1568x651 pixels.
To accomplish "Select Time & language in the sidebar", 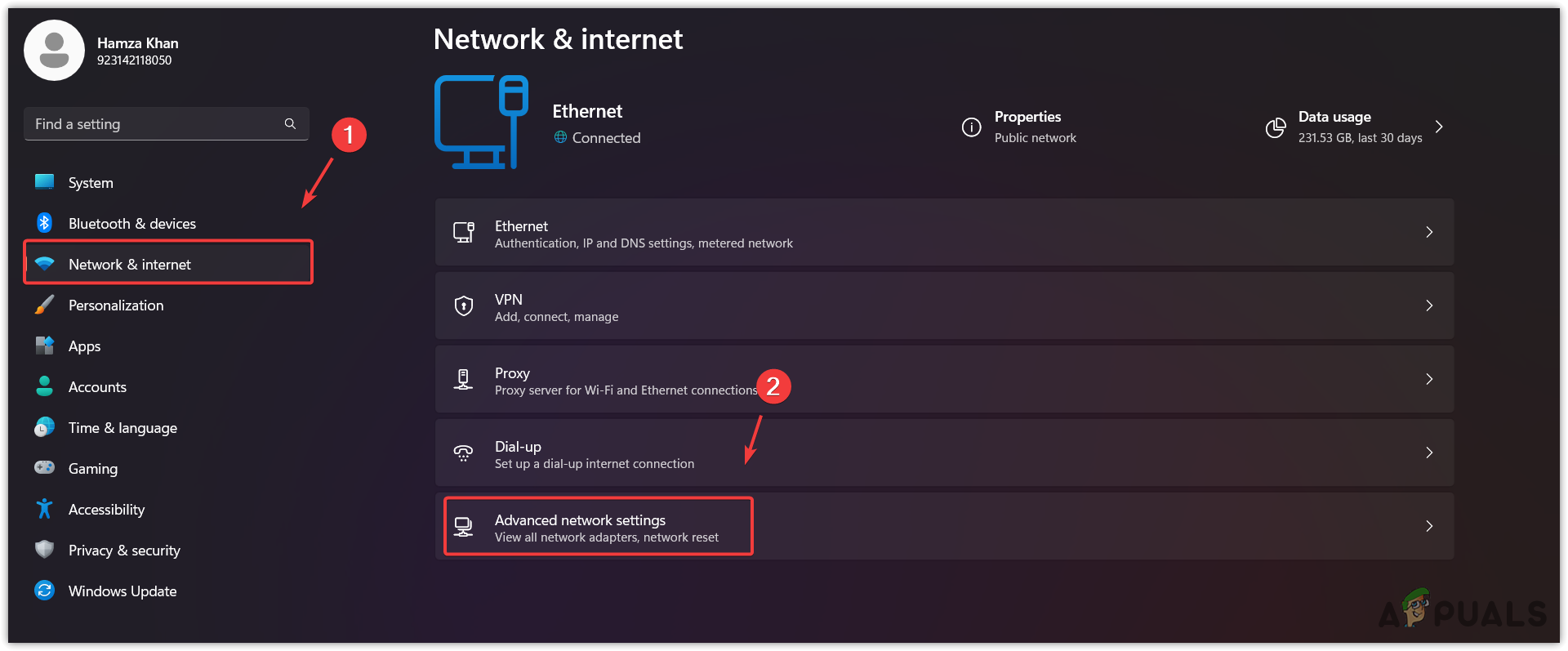I will [x=122, y=426].
